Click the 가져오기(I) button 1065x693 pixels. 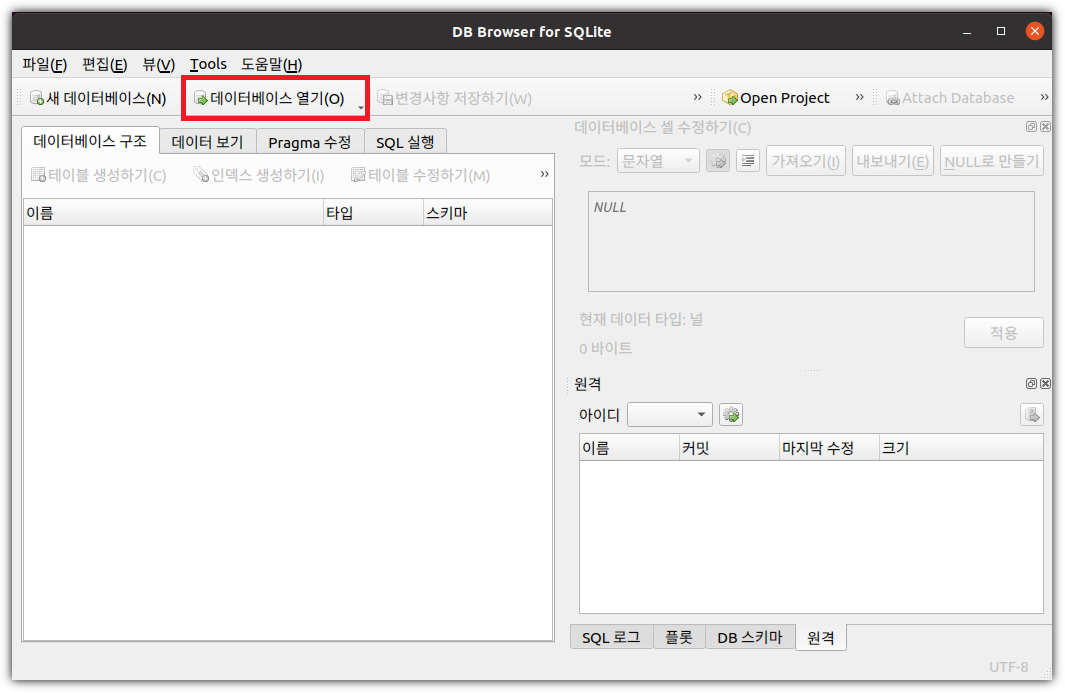pos(806,161)
